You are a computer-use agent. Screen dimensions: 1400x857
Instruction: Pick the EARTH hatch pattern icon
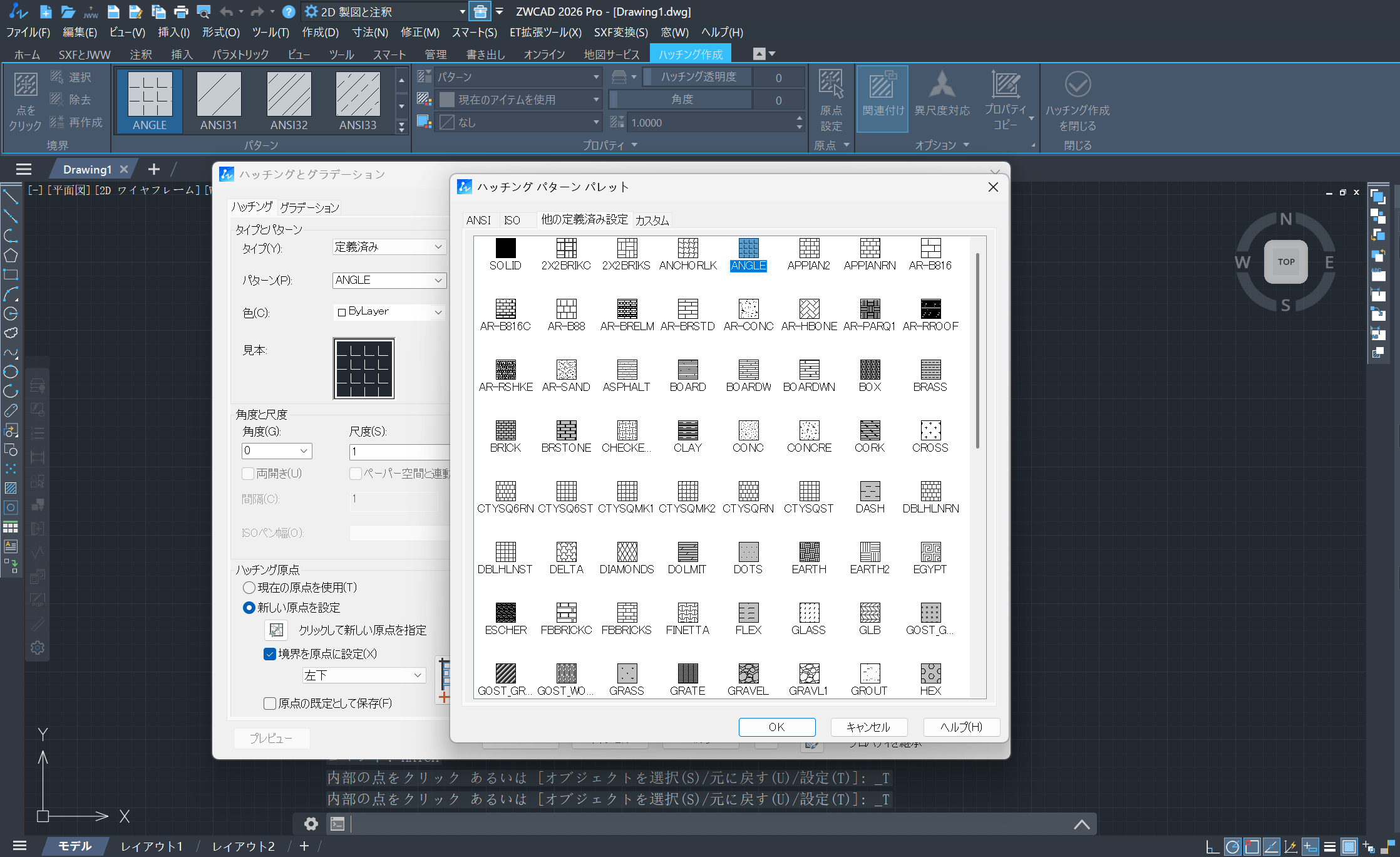click(808, 552)
